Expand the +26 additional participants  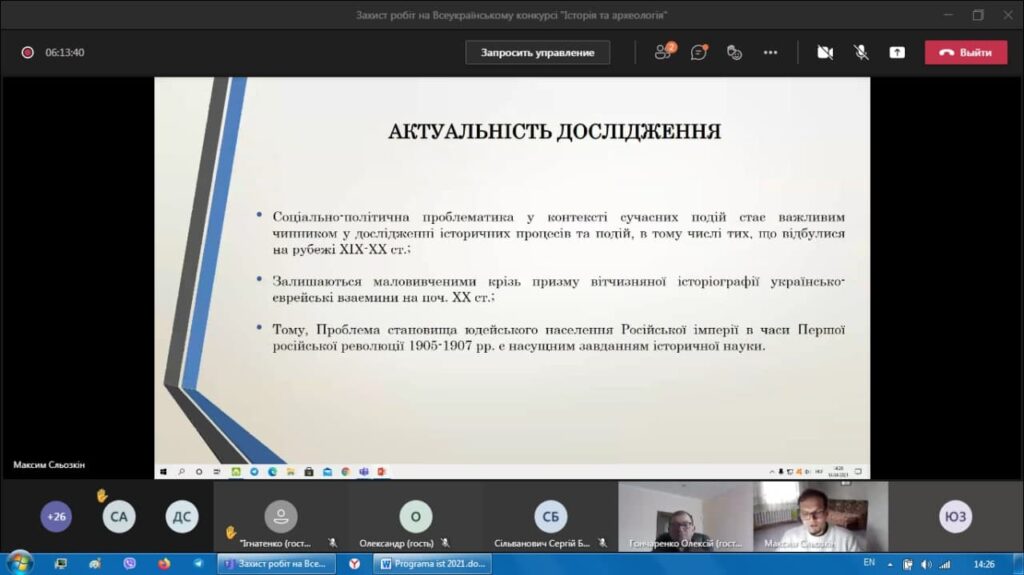(56, 516)
